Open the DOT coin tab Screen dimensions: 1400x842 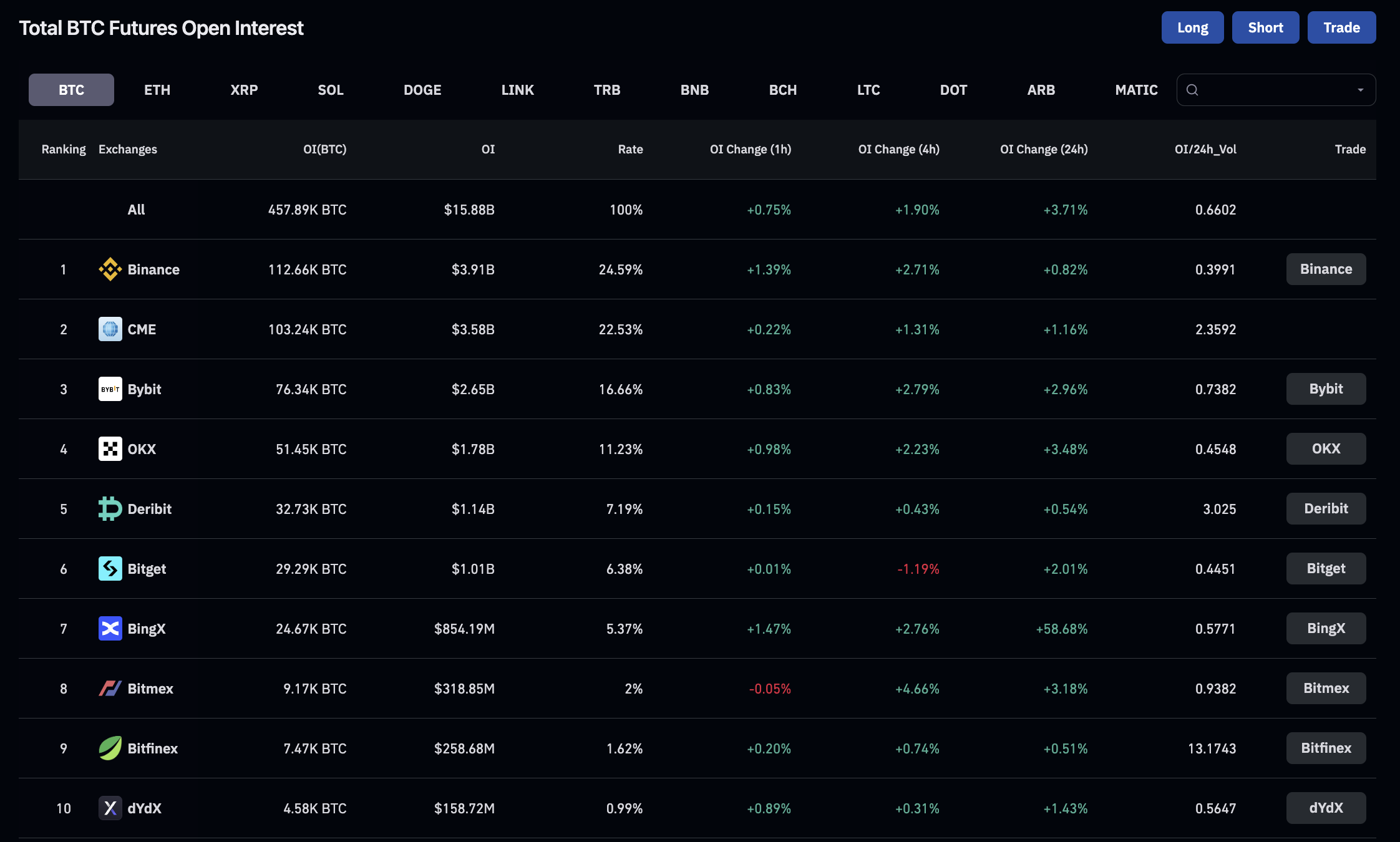coord(953,90)
